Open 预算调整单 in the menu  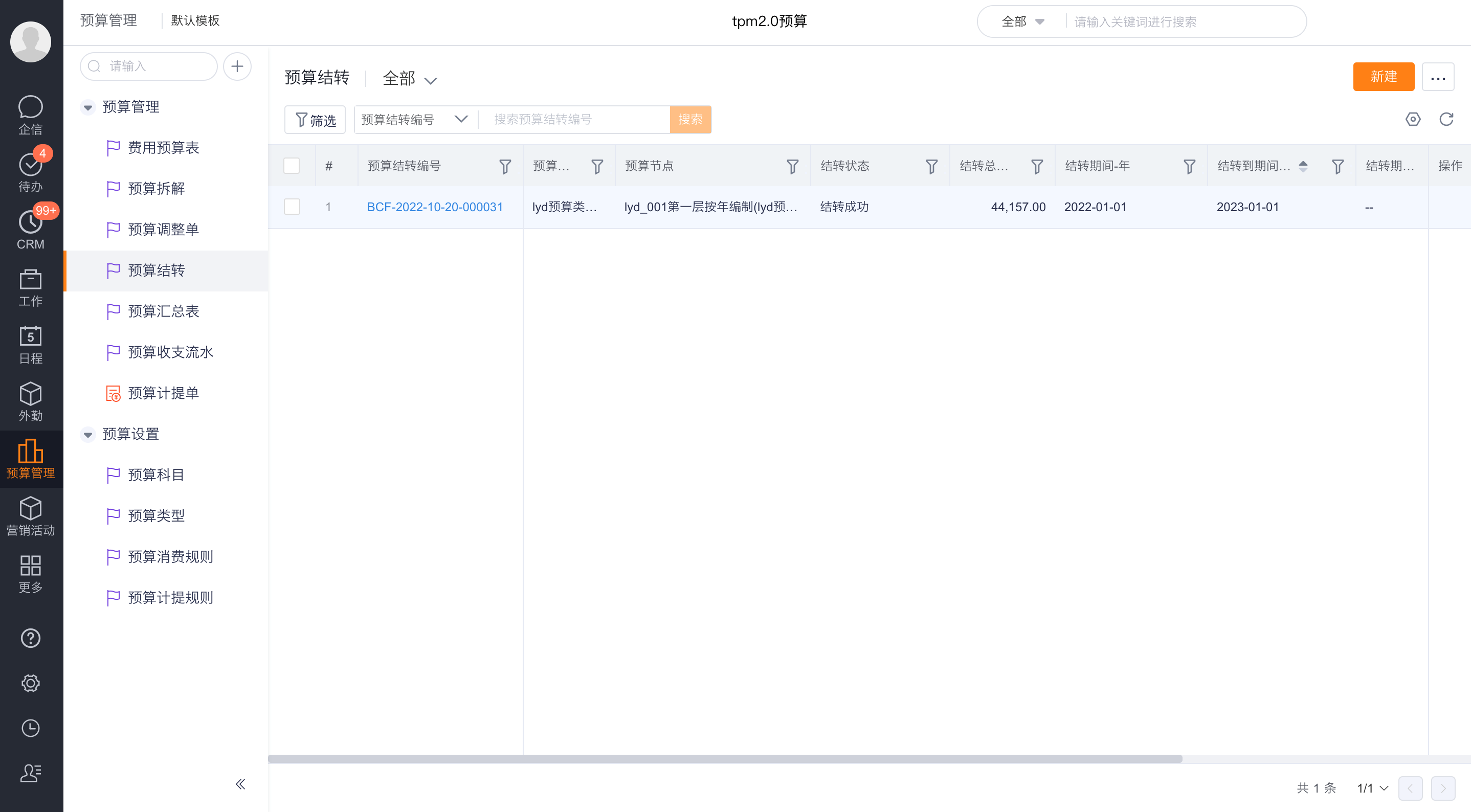click(x=163, y=230)
